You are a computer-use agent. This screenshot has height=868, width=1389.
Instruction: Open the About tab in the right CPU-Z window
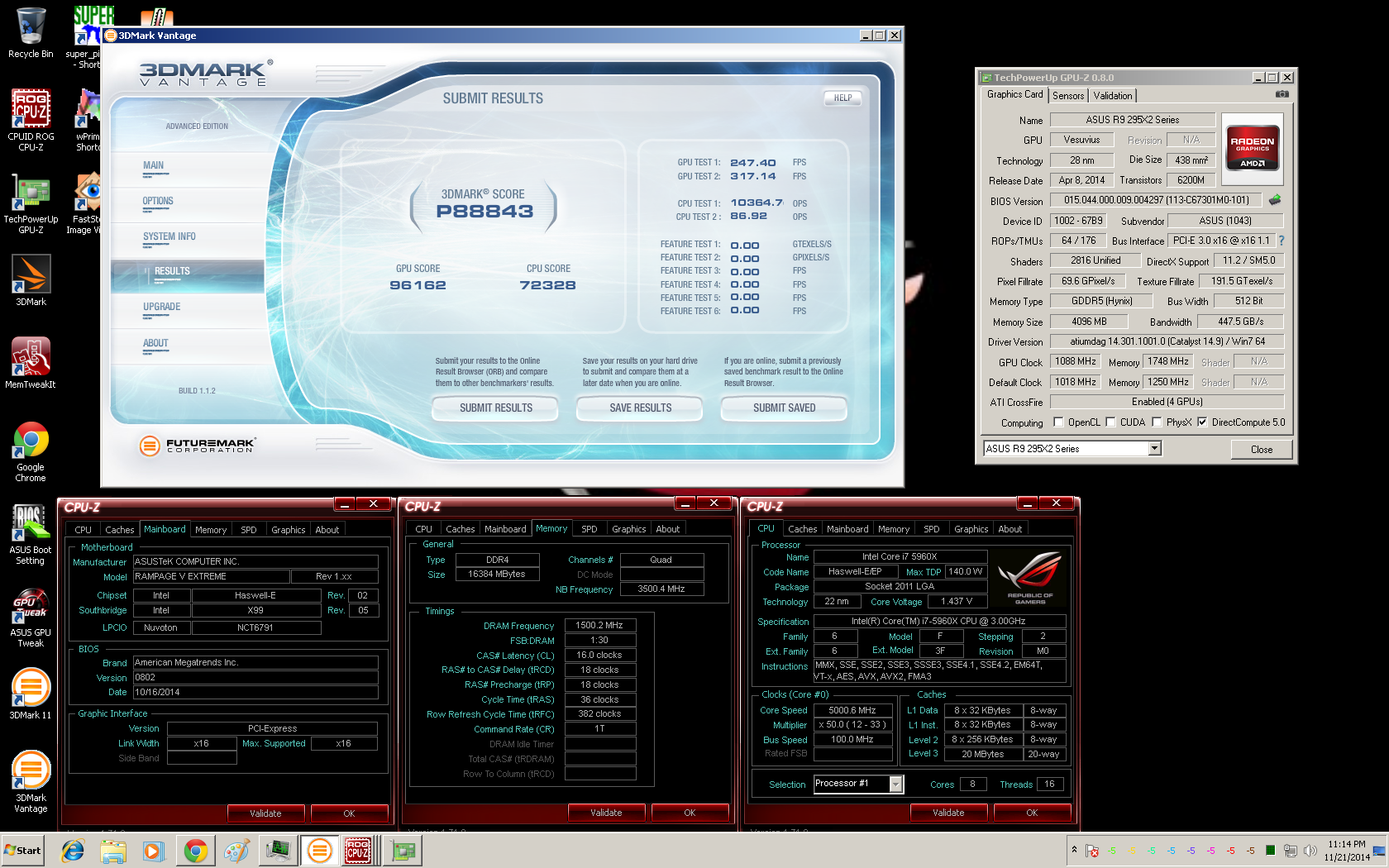point(1010,529)
